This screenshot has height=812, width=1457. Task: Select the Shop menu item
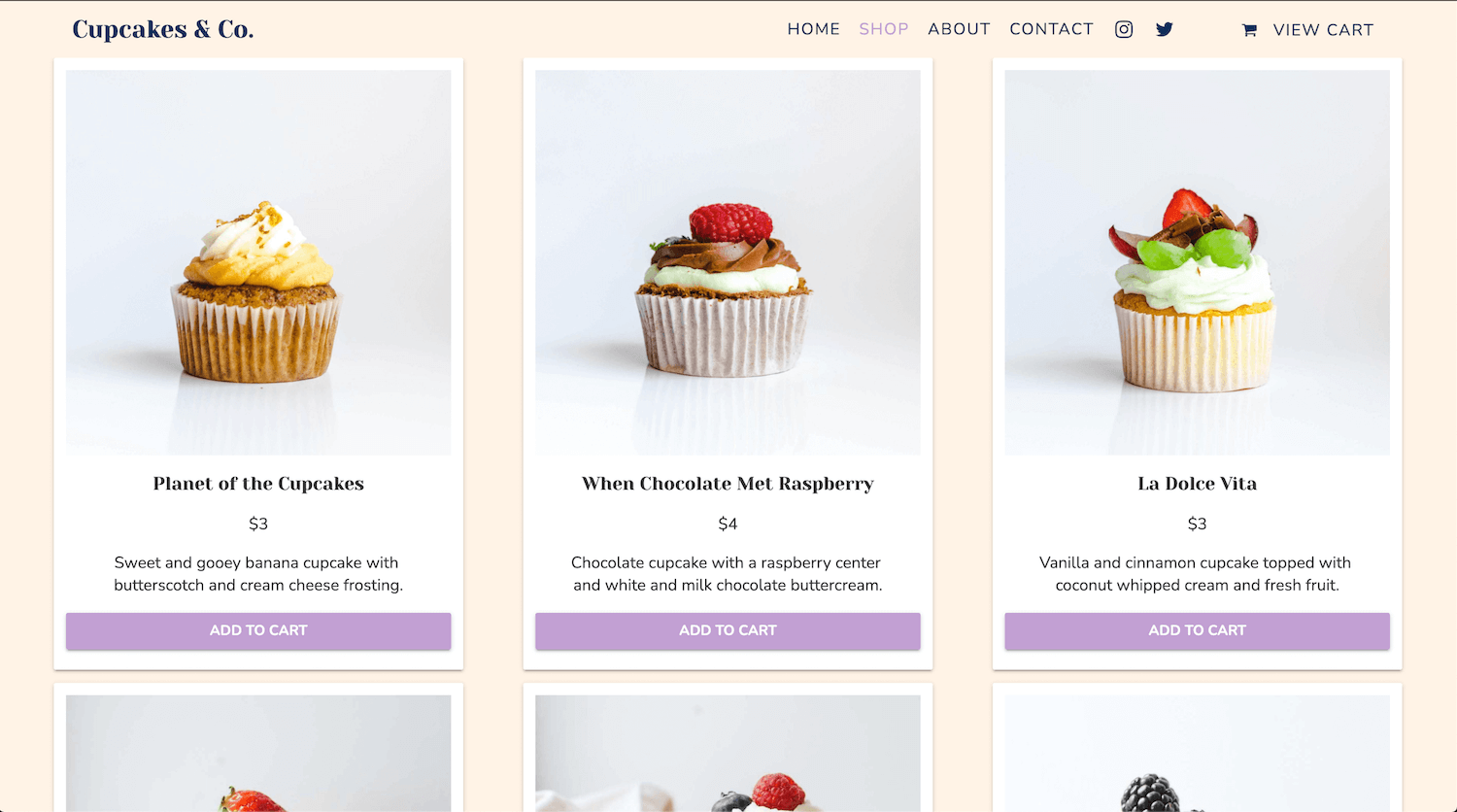tap(884, 29)
